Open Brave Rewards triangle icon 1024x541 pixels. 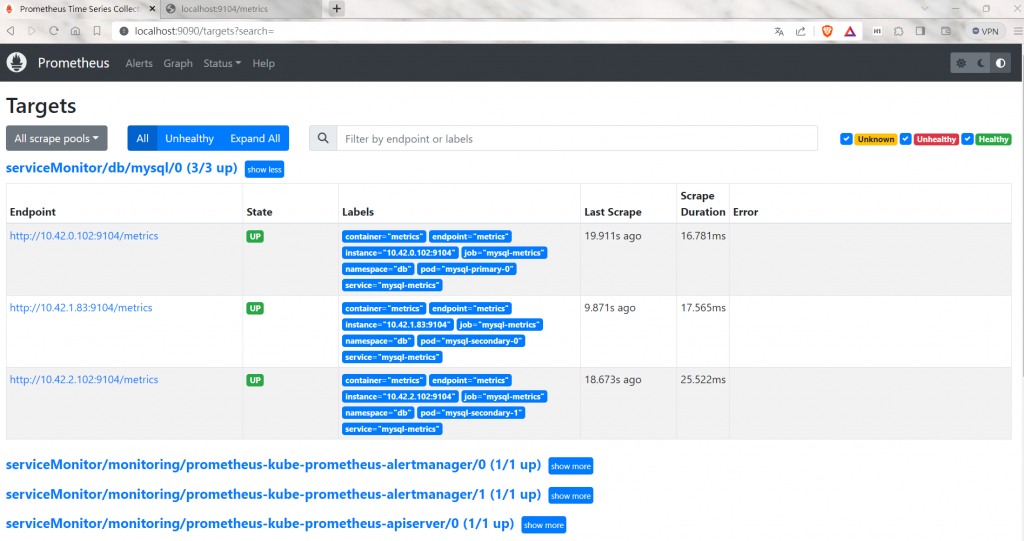click(850, 31)
